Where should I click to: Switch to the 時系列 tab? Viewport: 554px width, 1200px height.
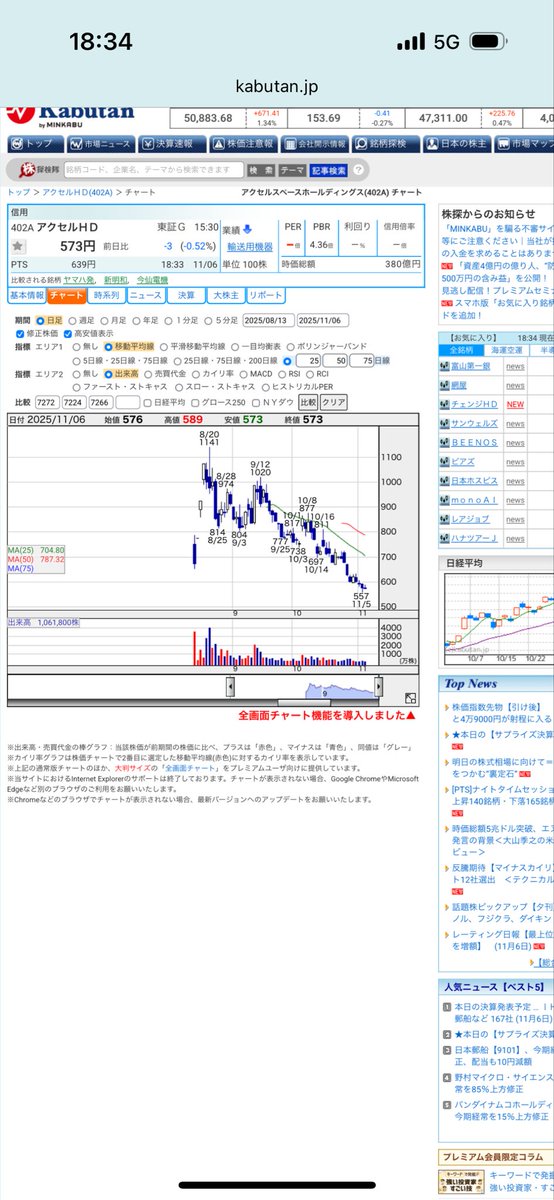[105, 296]
